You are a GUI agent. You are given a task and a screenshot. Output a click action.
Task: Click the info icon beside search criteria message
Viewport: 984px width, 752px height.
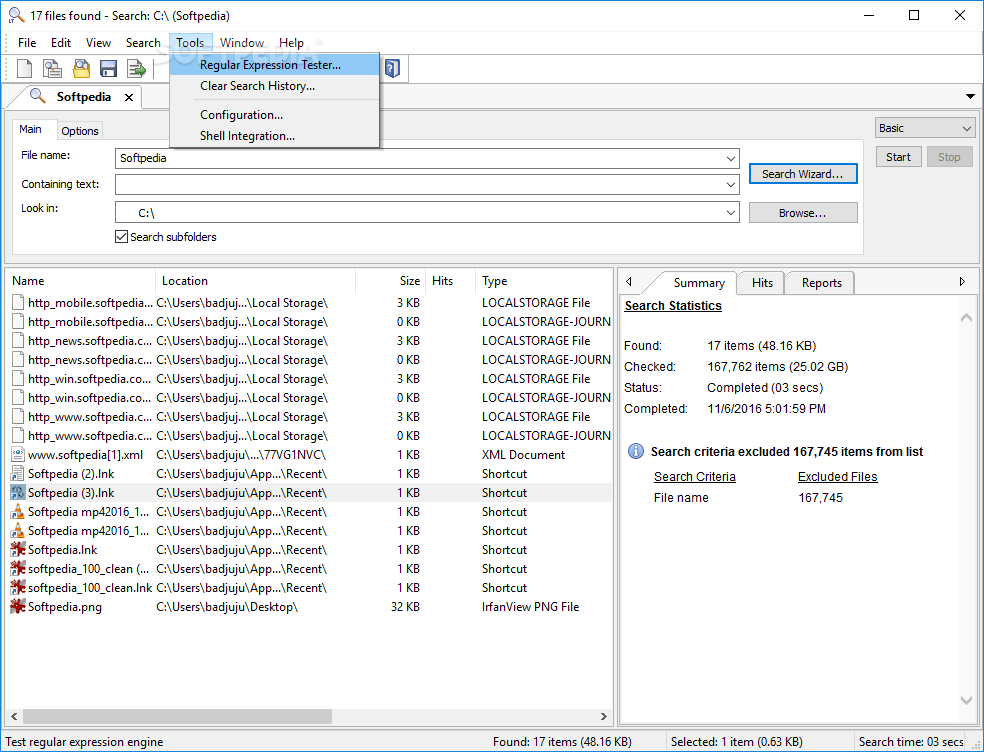coord(636,451)
